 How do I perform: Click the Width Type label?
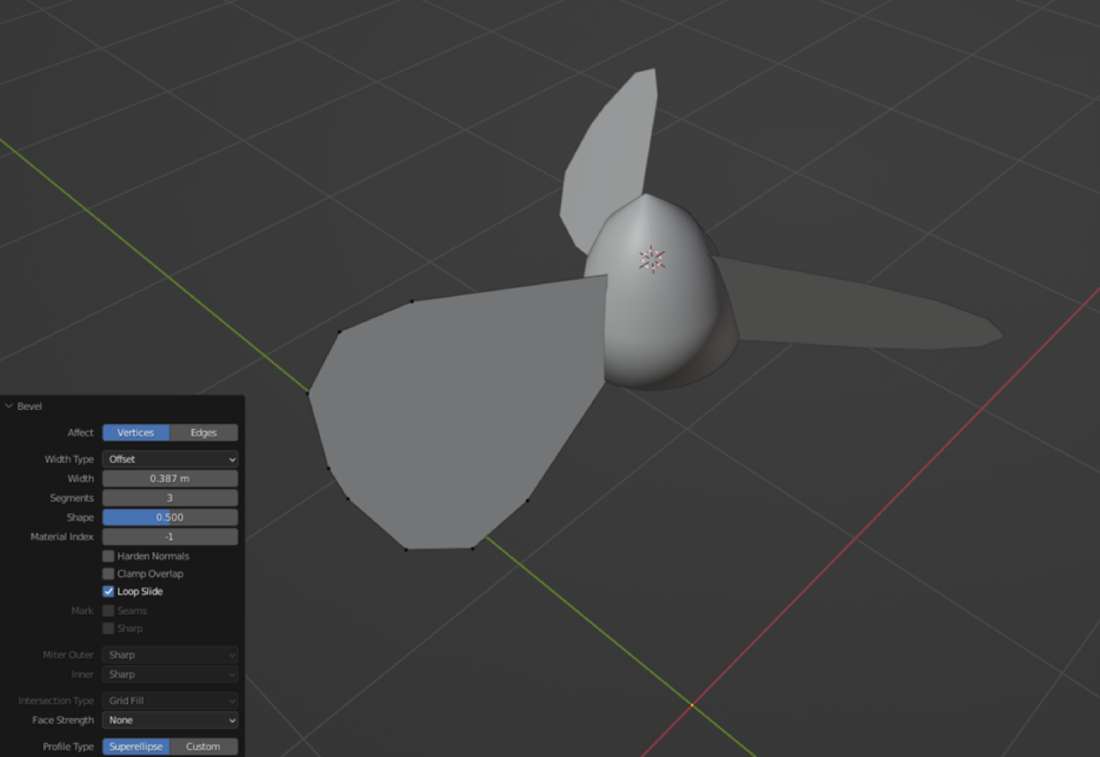pos(69,460)
